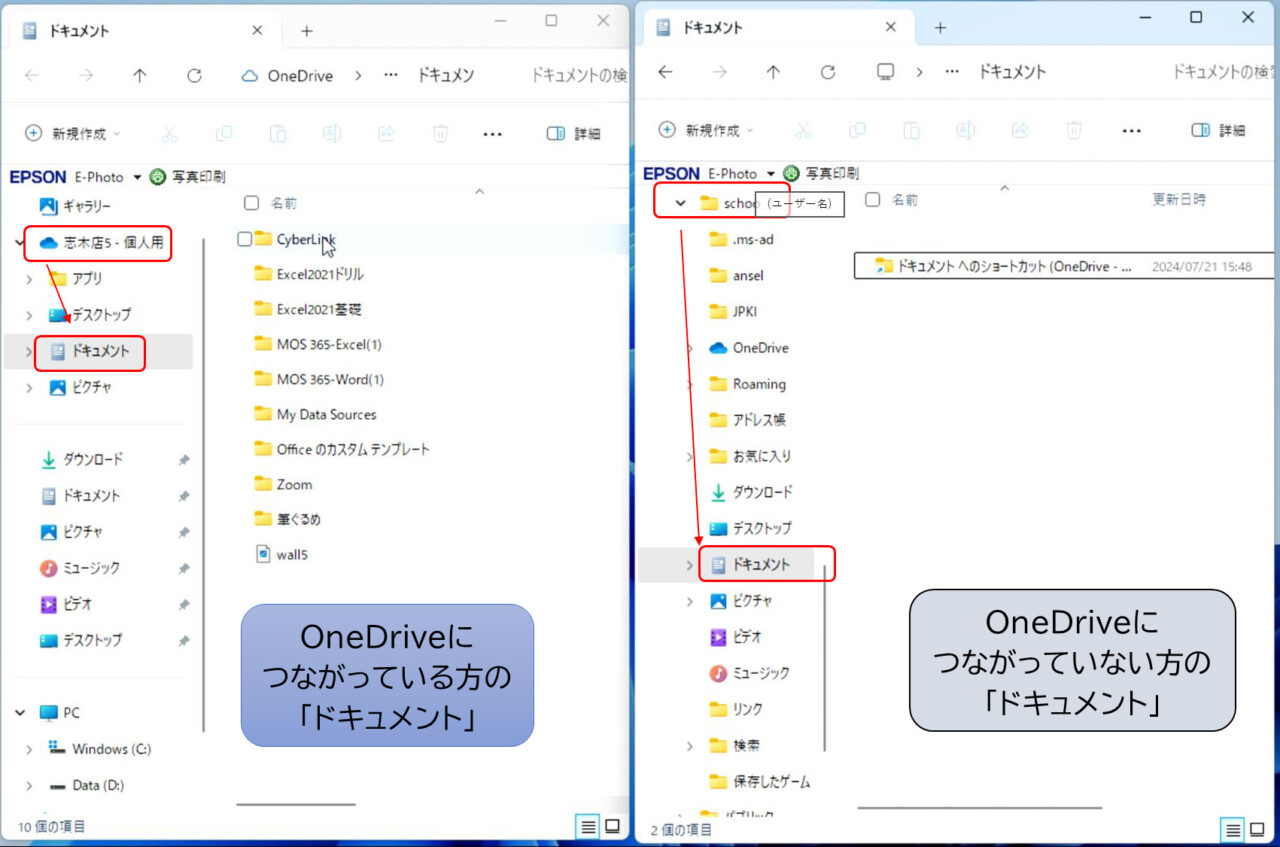Image resolution: width=1280 pixels, height=847 pixels.
Task: Expand the Data (D:) drive chevron
Action: click(29, 785)
